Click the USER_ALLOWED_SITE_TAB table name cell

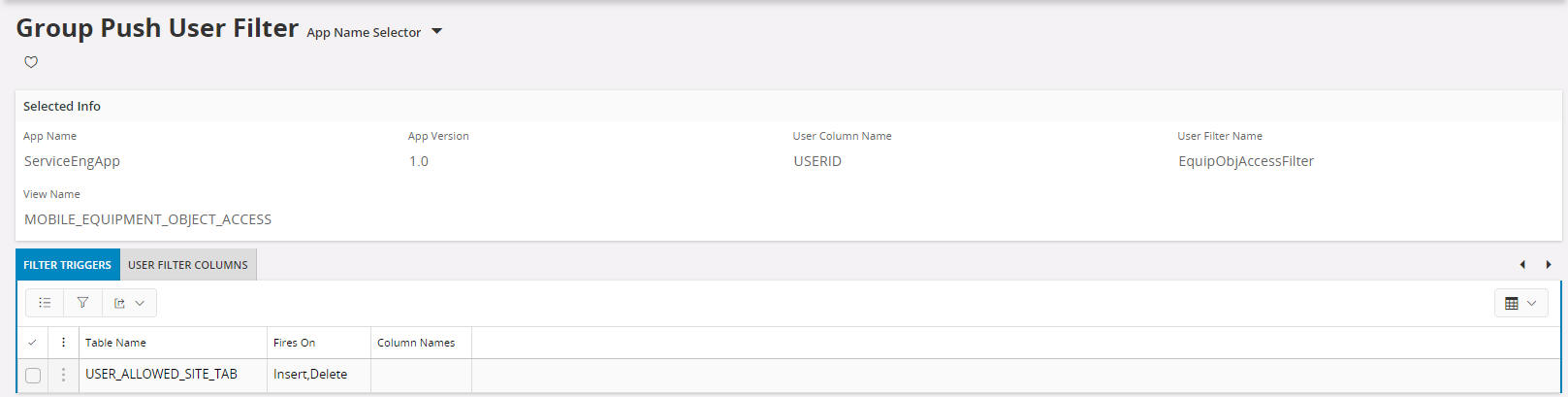pyautogui.click(x=161, y=375)
